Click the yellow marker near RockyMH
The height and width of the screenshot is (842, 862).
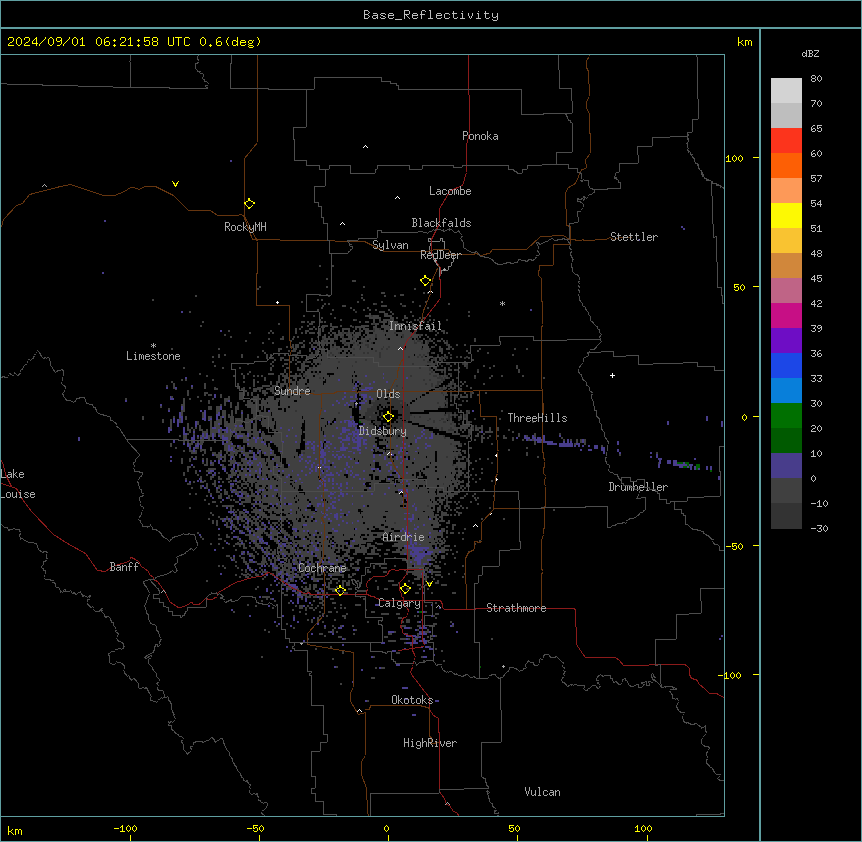tap(249, 203)
